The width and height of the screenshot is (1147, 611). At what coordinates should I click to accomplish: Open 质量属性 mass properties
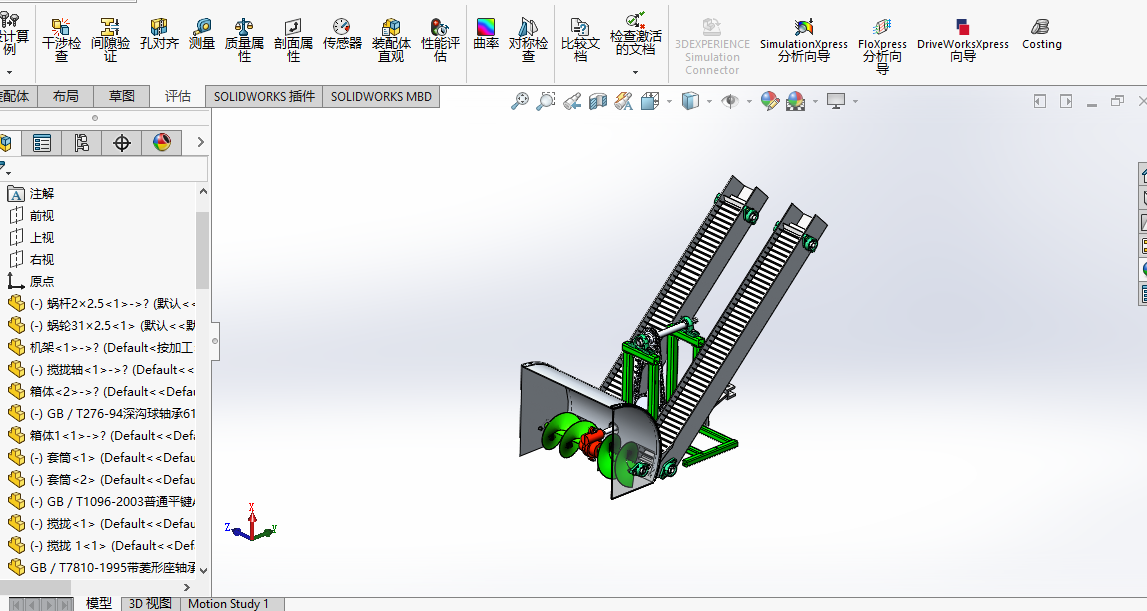point(244,40)
